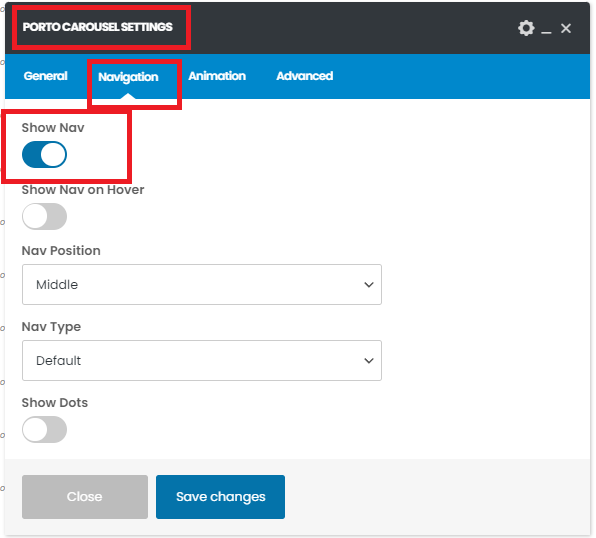Turn on the Show Dots switch
The height and width of the screenshot is (538, 596).
(44, 429)
